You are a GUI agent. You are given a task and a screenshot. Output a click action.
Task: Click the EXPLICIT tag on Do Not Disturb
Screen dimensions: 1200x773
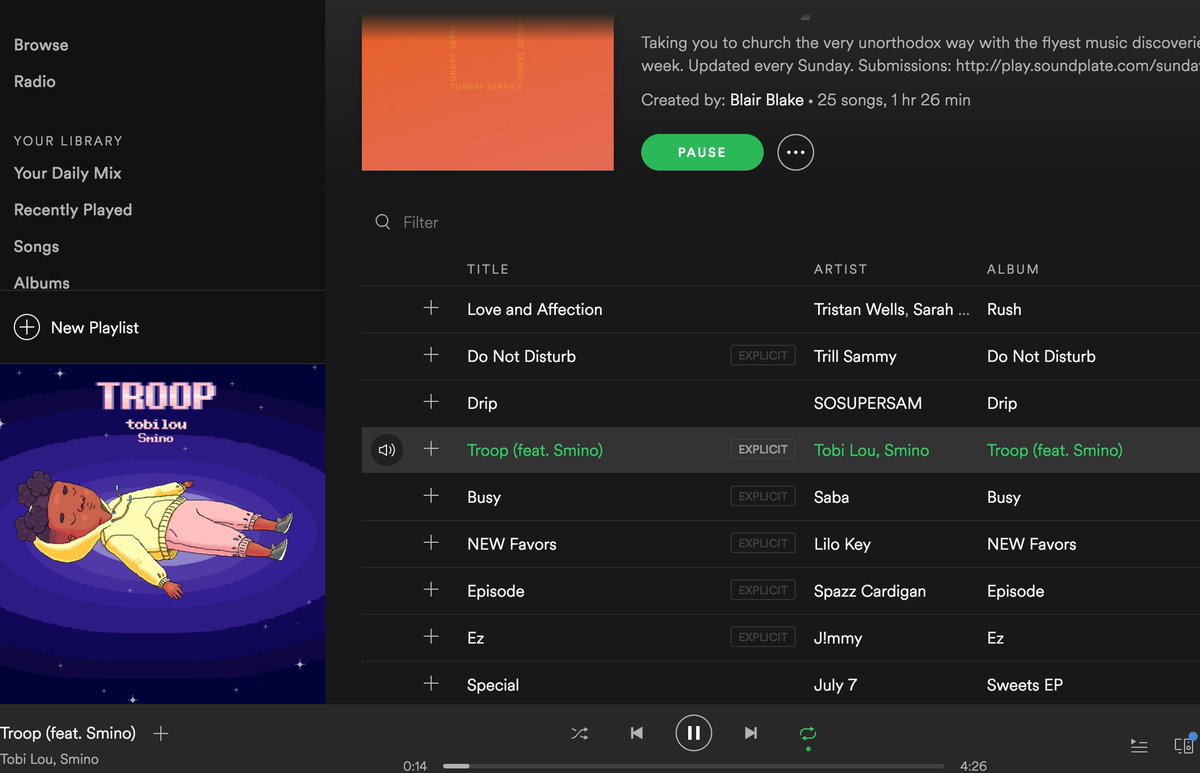[763, 355]
